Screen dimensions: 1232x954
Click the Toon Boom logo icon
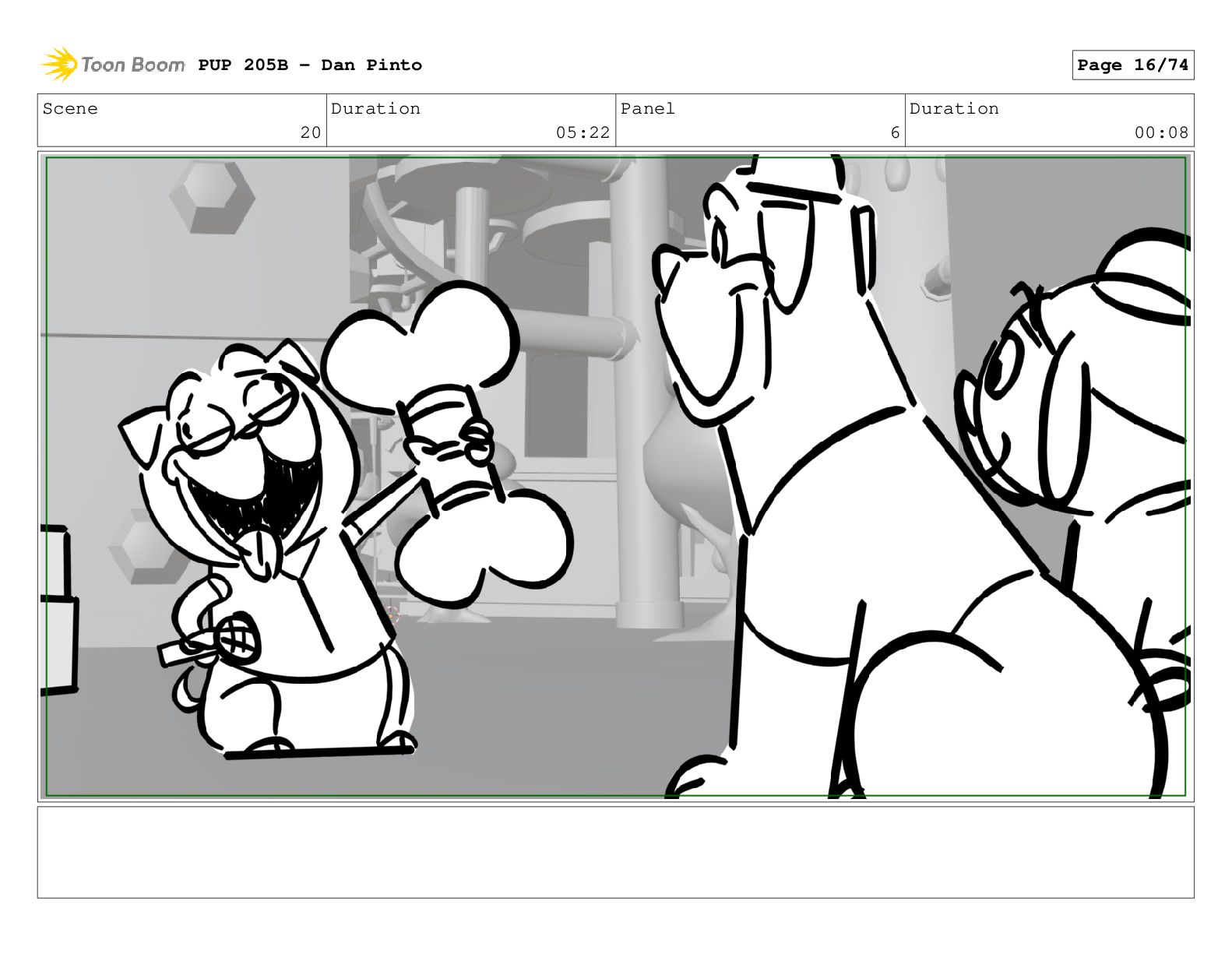[x=59, y=65]
